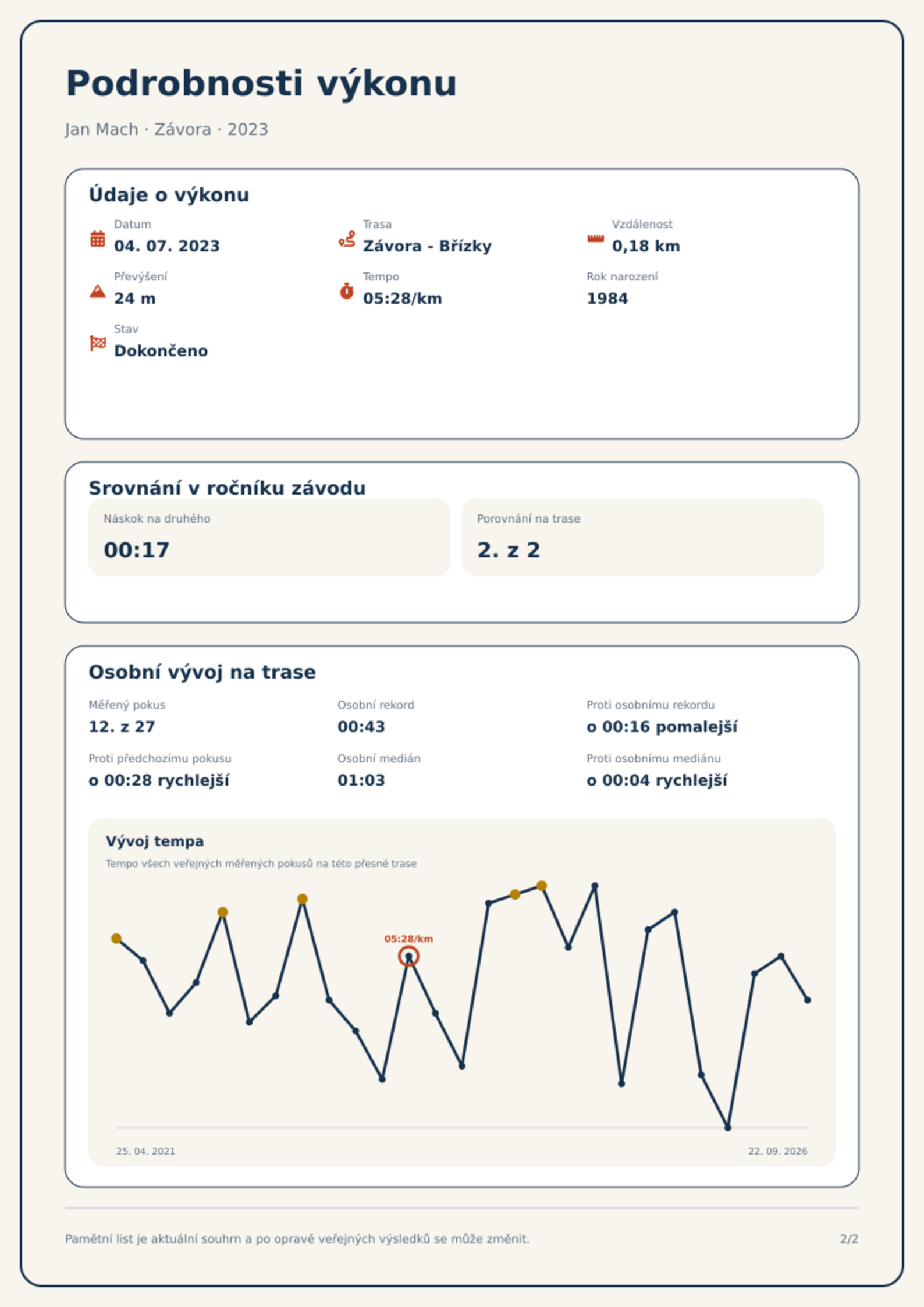Screen dimensions: 924x1307
Task: Click the ruler icon beside Vzdálenost
Action: (595, 239)
